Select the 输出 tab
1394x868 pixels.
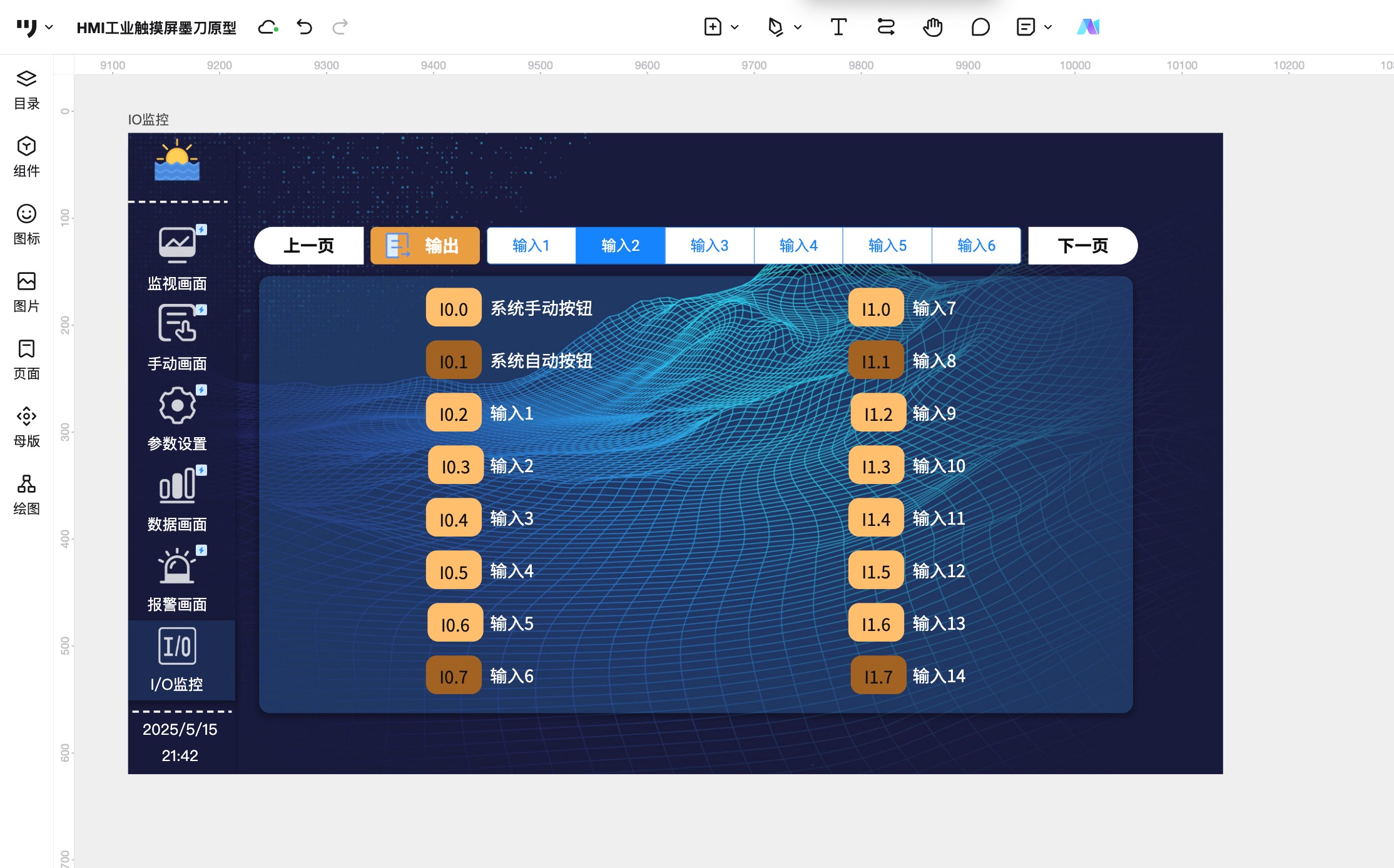click(425, 245)
